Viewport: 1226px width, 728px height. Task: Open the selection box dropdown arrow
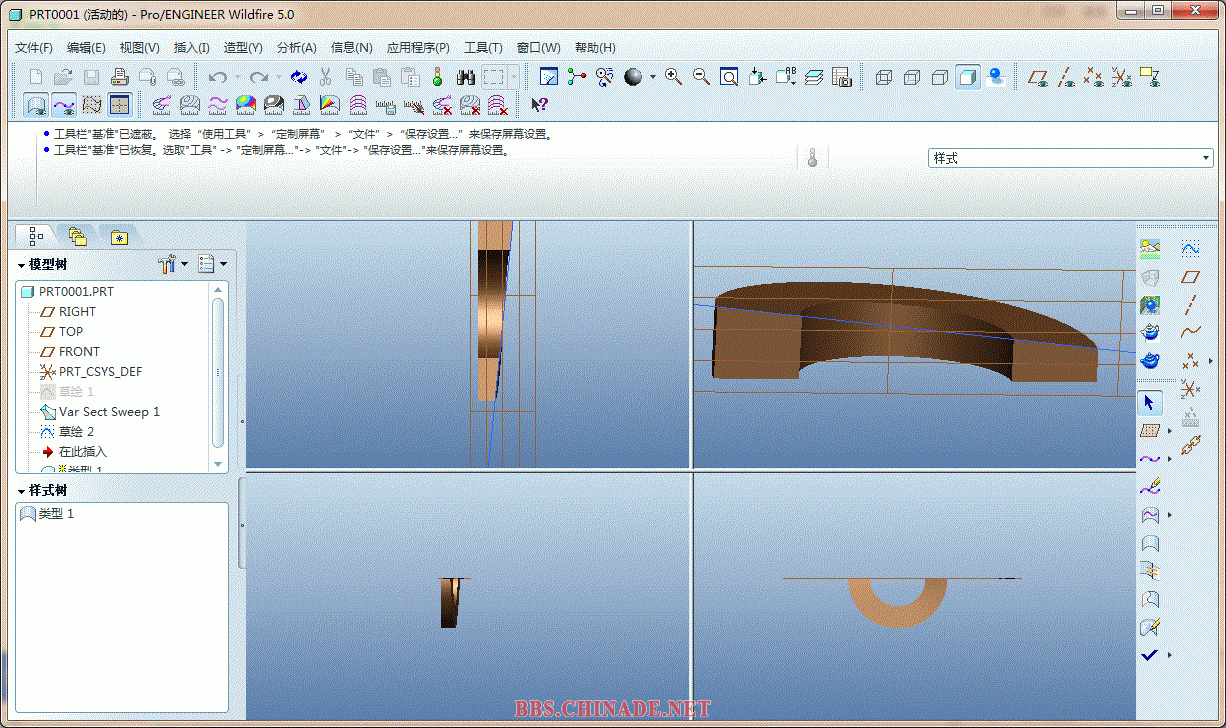tap(514, 77)
